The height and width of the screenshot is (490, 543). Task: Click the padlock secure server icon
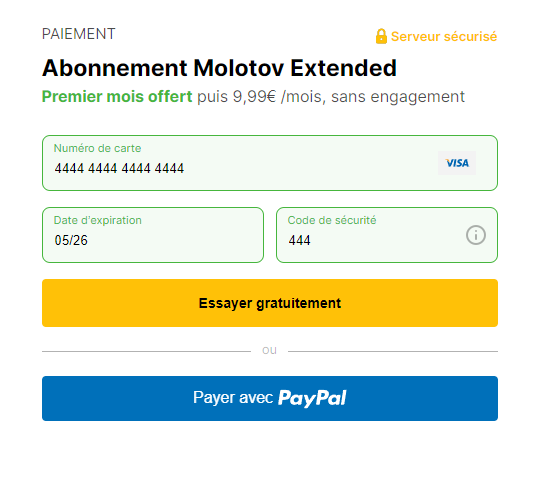381,36
